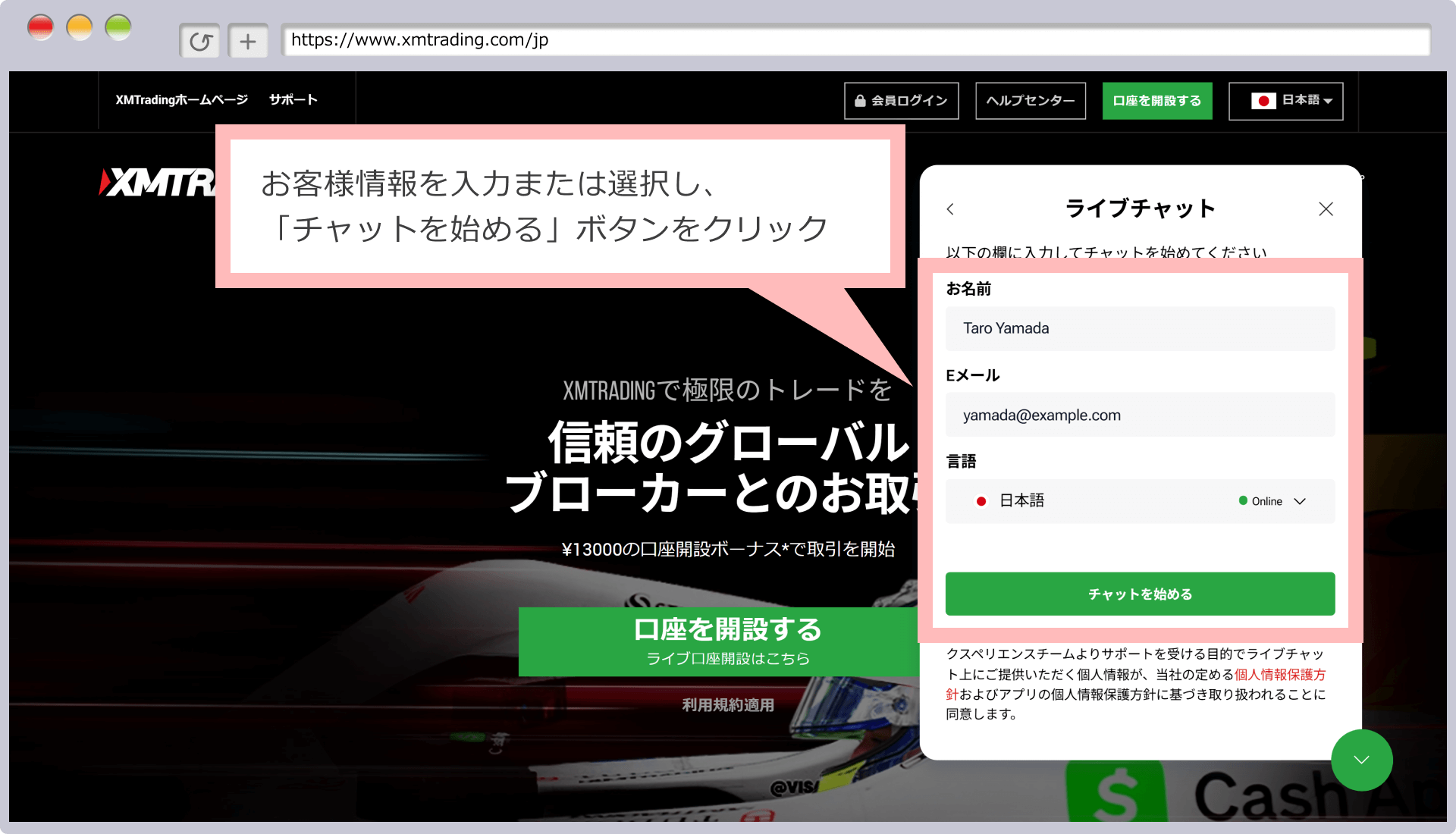Open the サポート menu item
The height and width of the screenshot is (834, 1456).
pyautogui.click(x=293, y=100)
